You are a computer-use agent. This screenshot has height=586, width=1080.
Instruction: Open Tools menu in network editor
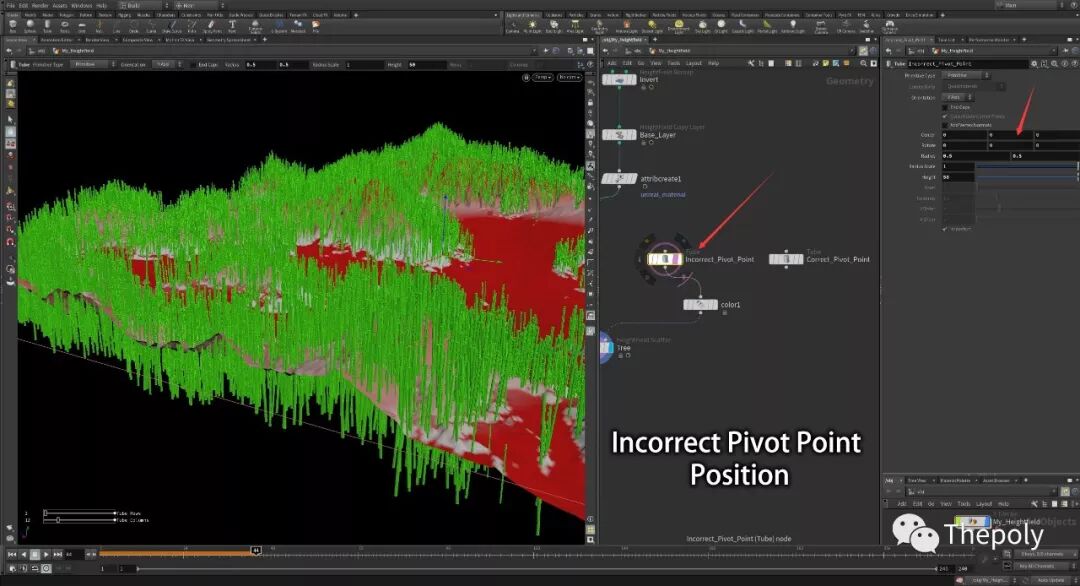[674, 63]
